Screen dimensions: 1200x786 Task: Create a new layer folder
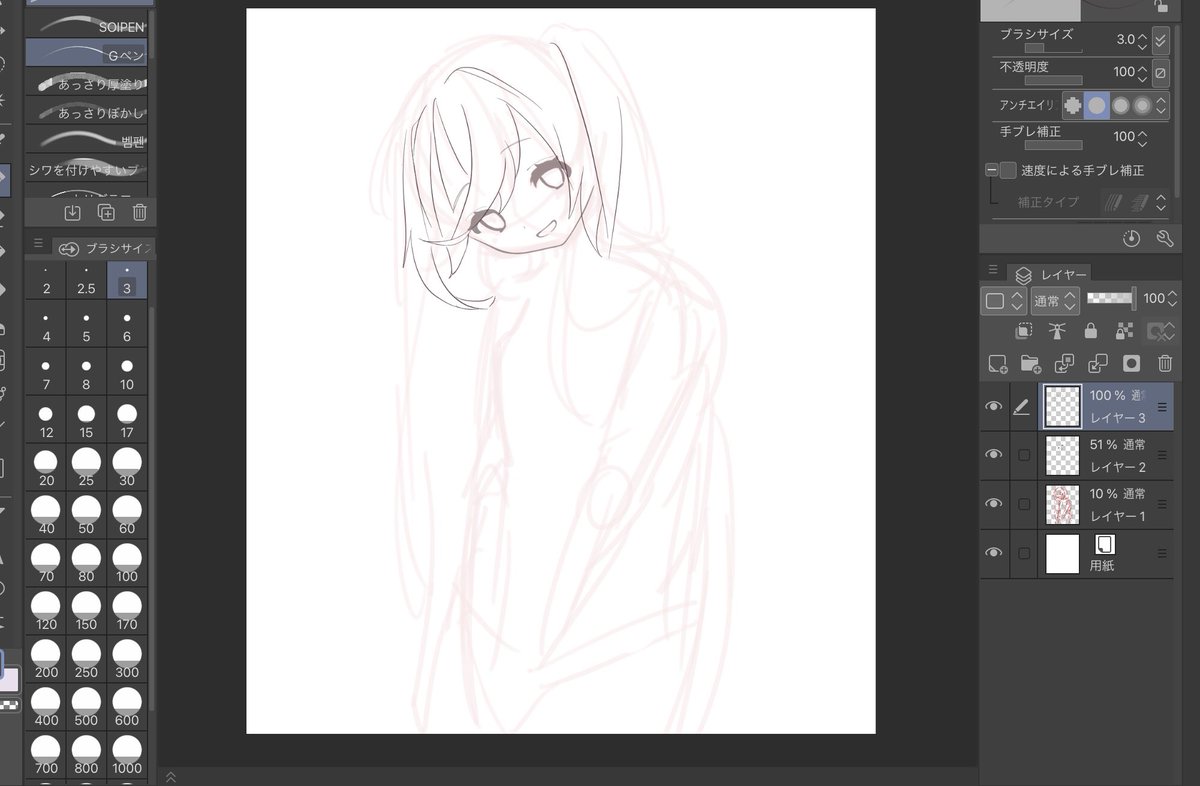click(x=1030, y=364)
